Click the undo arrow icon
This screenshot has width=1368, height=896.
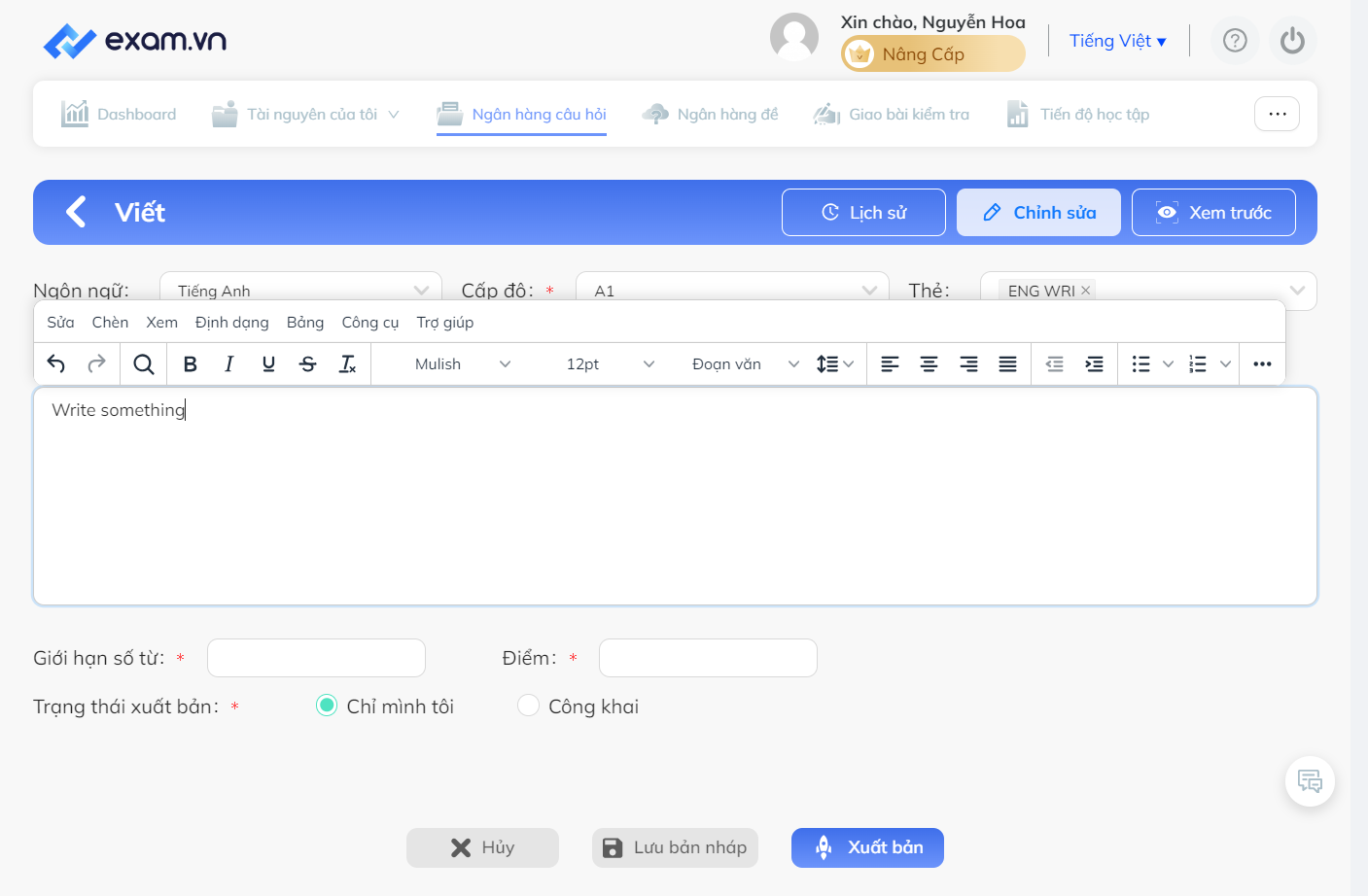(56, 364)
